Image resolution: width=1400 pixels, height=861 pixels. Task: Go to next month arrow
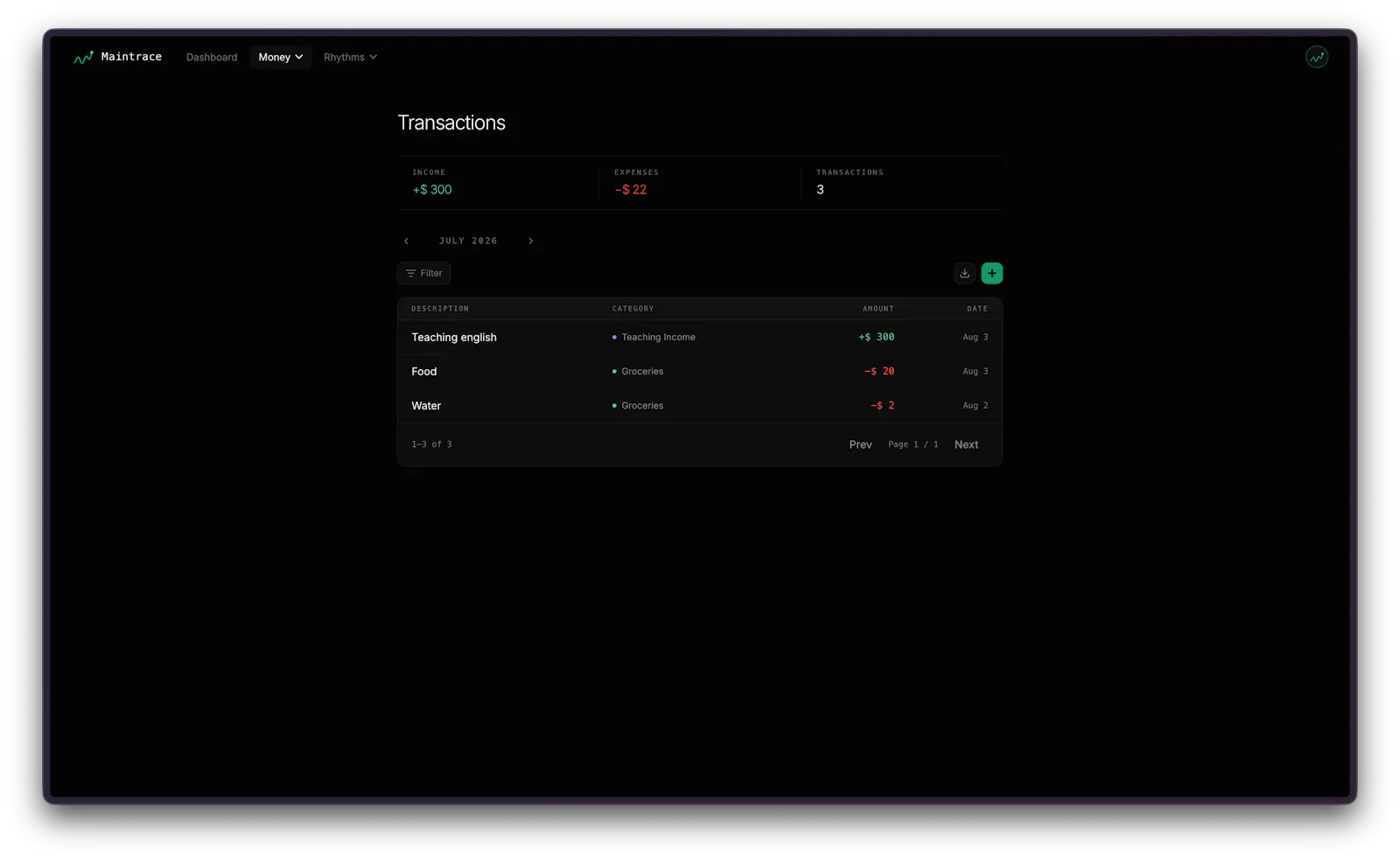[x=530, y=241]
